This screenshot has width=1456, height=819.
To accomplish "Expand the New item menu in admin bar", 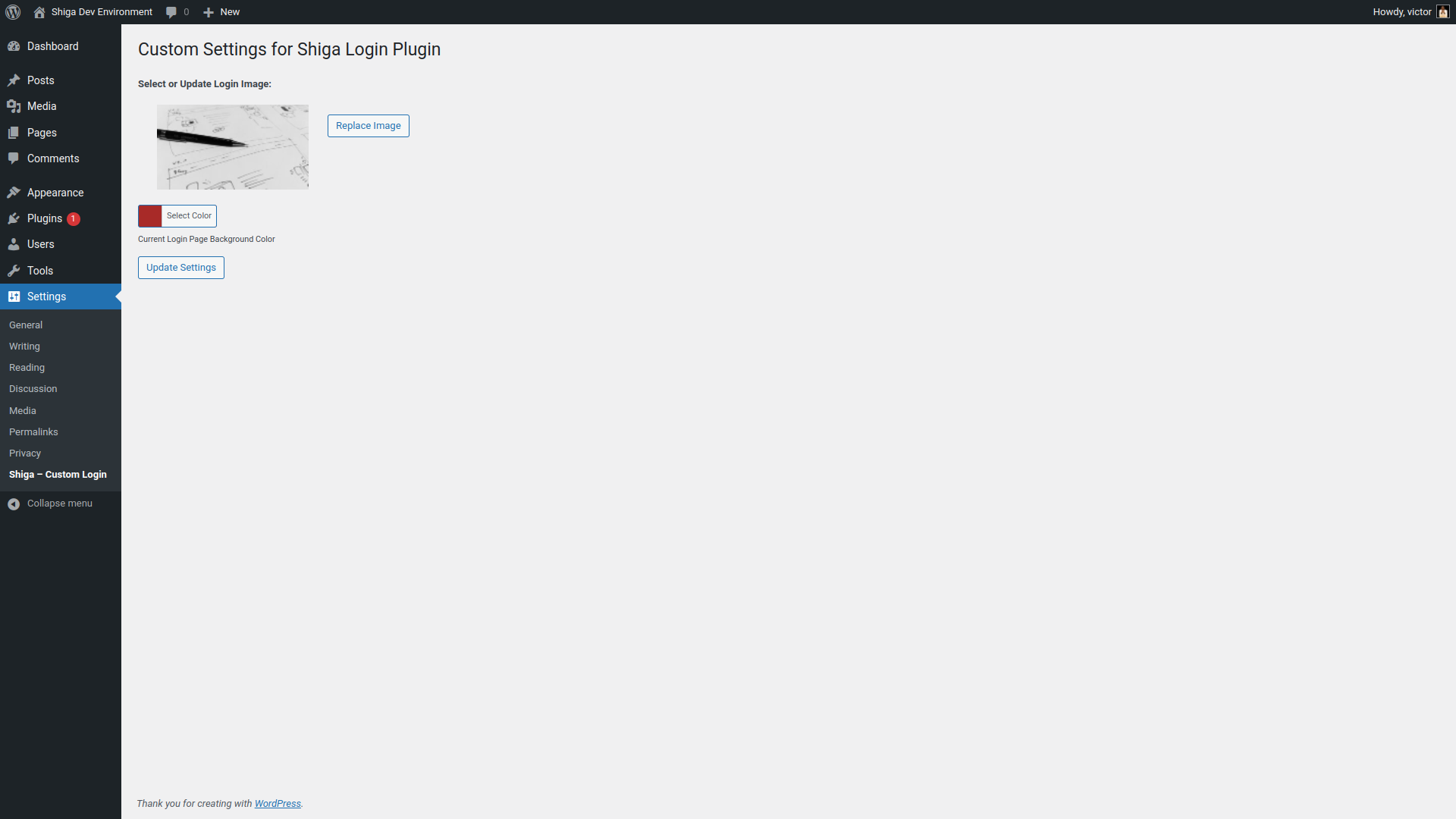I will coord(220,11).
